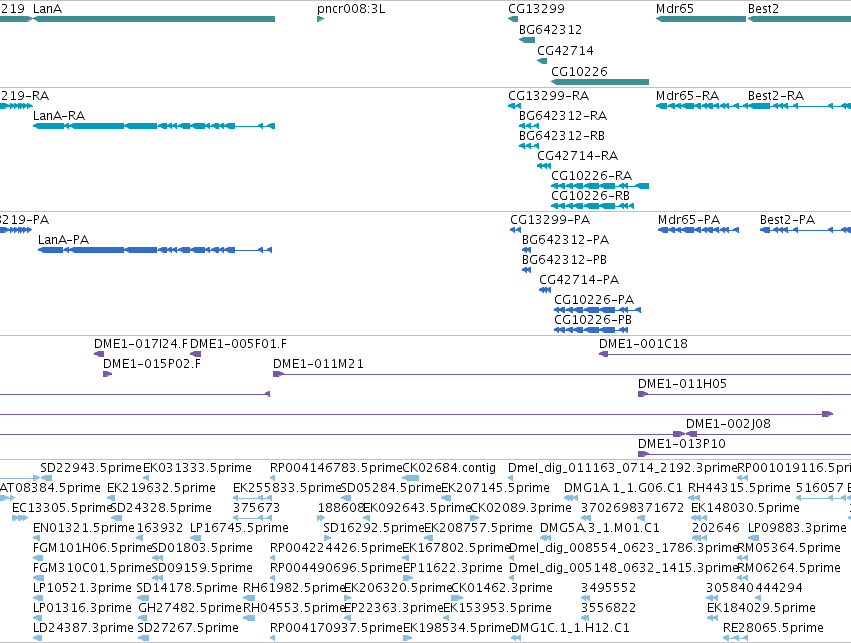Select the 3495552 feature label
This screenshot has width=851, height=643.
click(608, 589)
